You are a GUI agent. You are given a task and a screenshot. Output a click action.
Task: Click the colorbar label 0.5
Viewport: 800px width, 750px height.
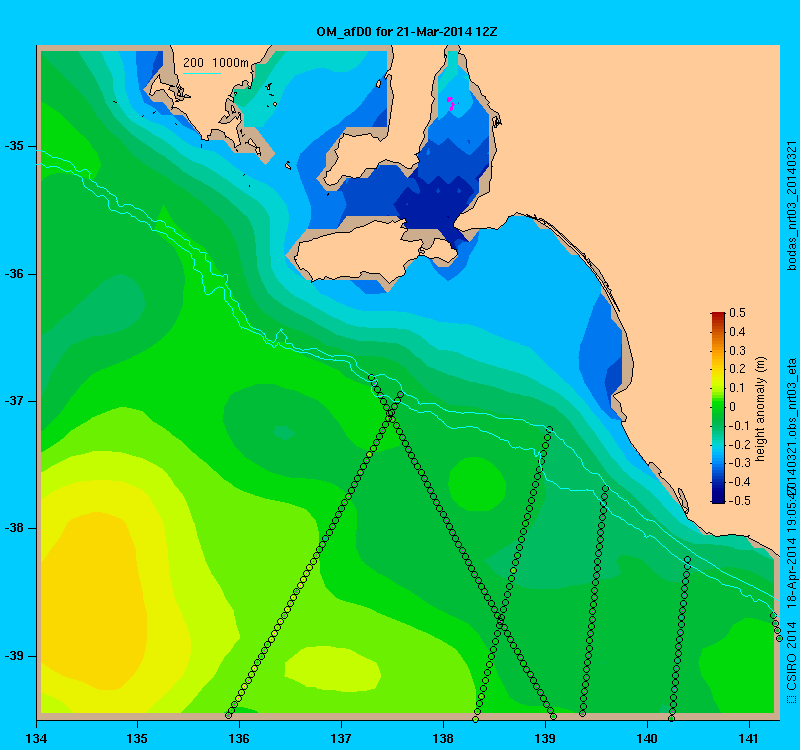[x=737, y=313]
